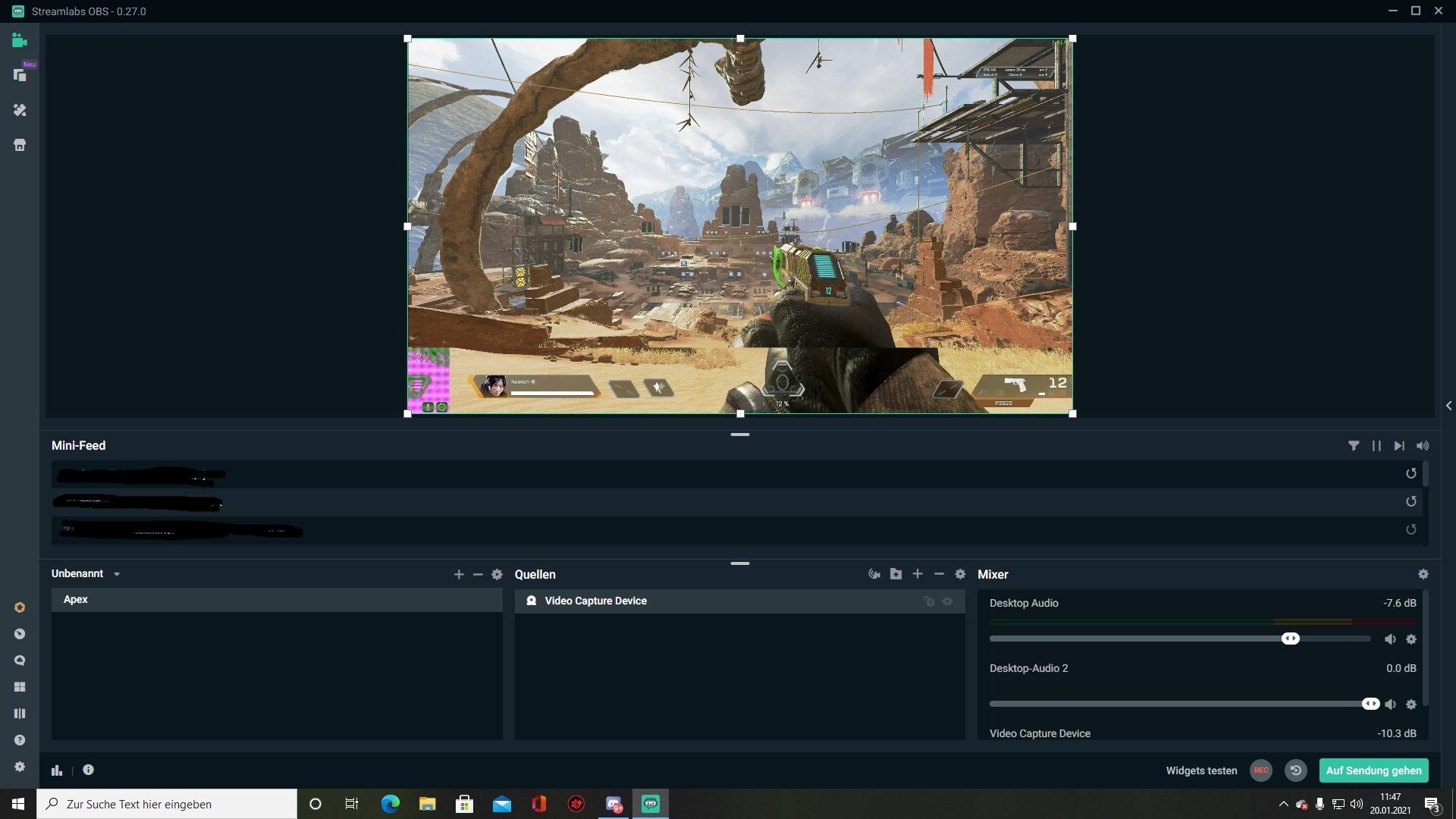Mute the Desktop Audio channel
Viewport: 1456px width, 819px height.
1390,639
